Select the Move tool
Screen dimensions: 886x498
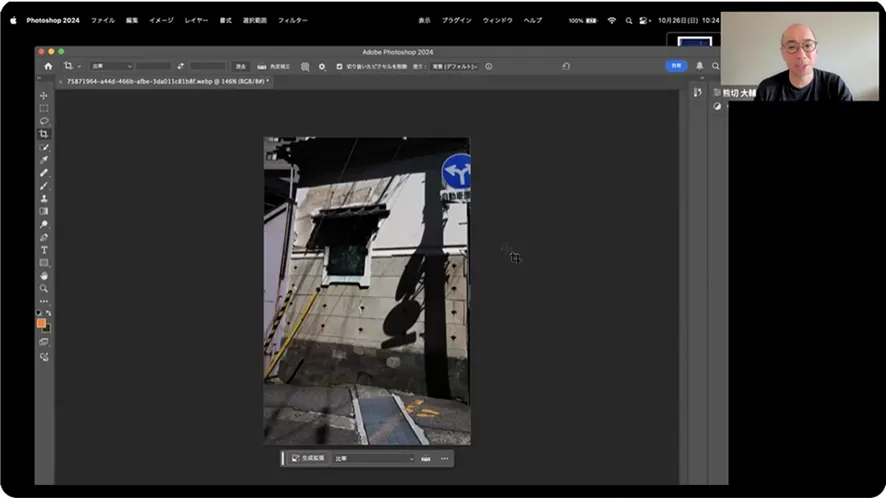pyautogui.click(x=44, y=95)
